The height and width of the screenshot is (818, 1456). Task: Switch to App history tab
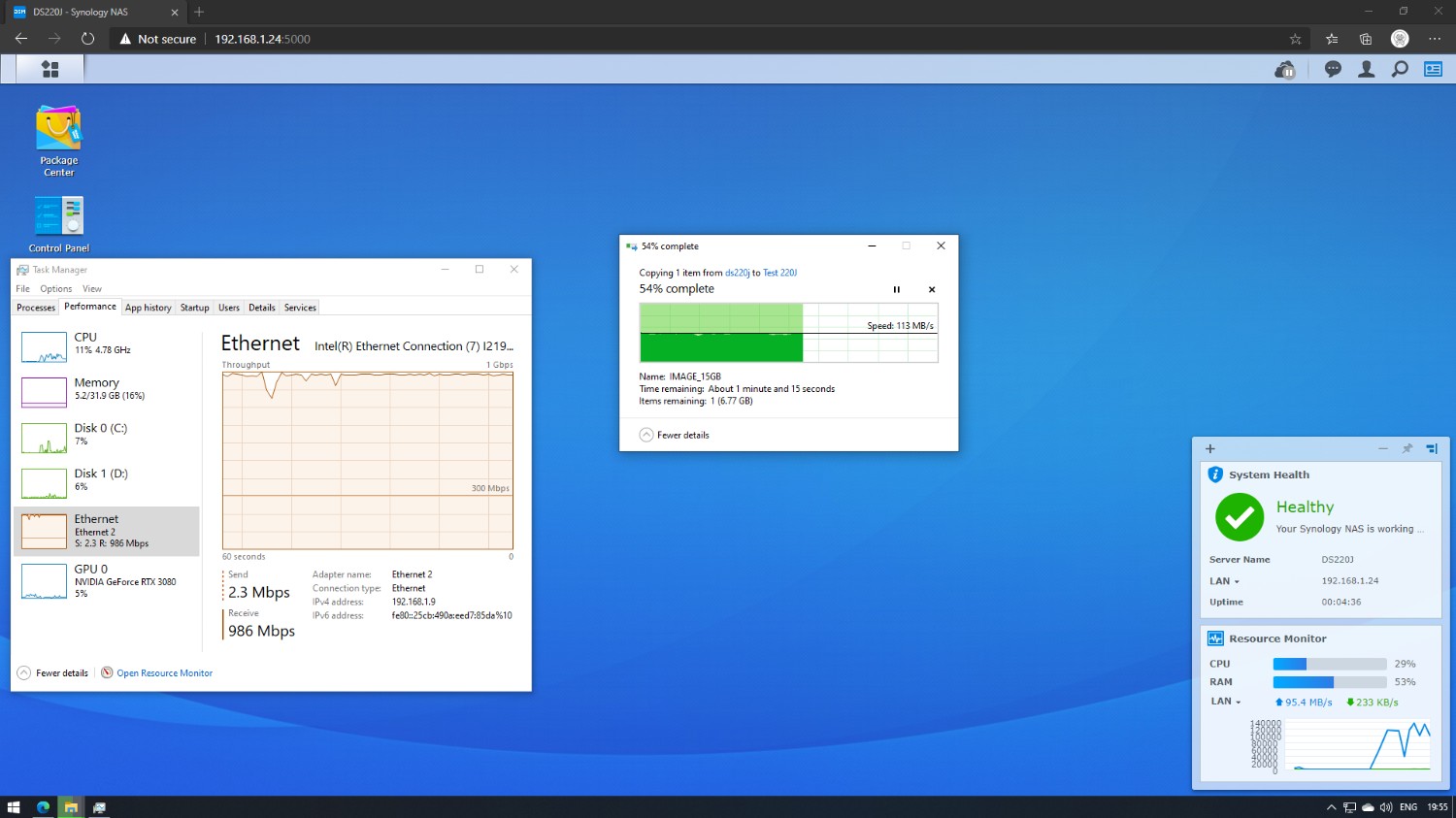click(149, 308)
